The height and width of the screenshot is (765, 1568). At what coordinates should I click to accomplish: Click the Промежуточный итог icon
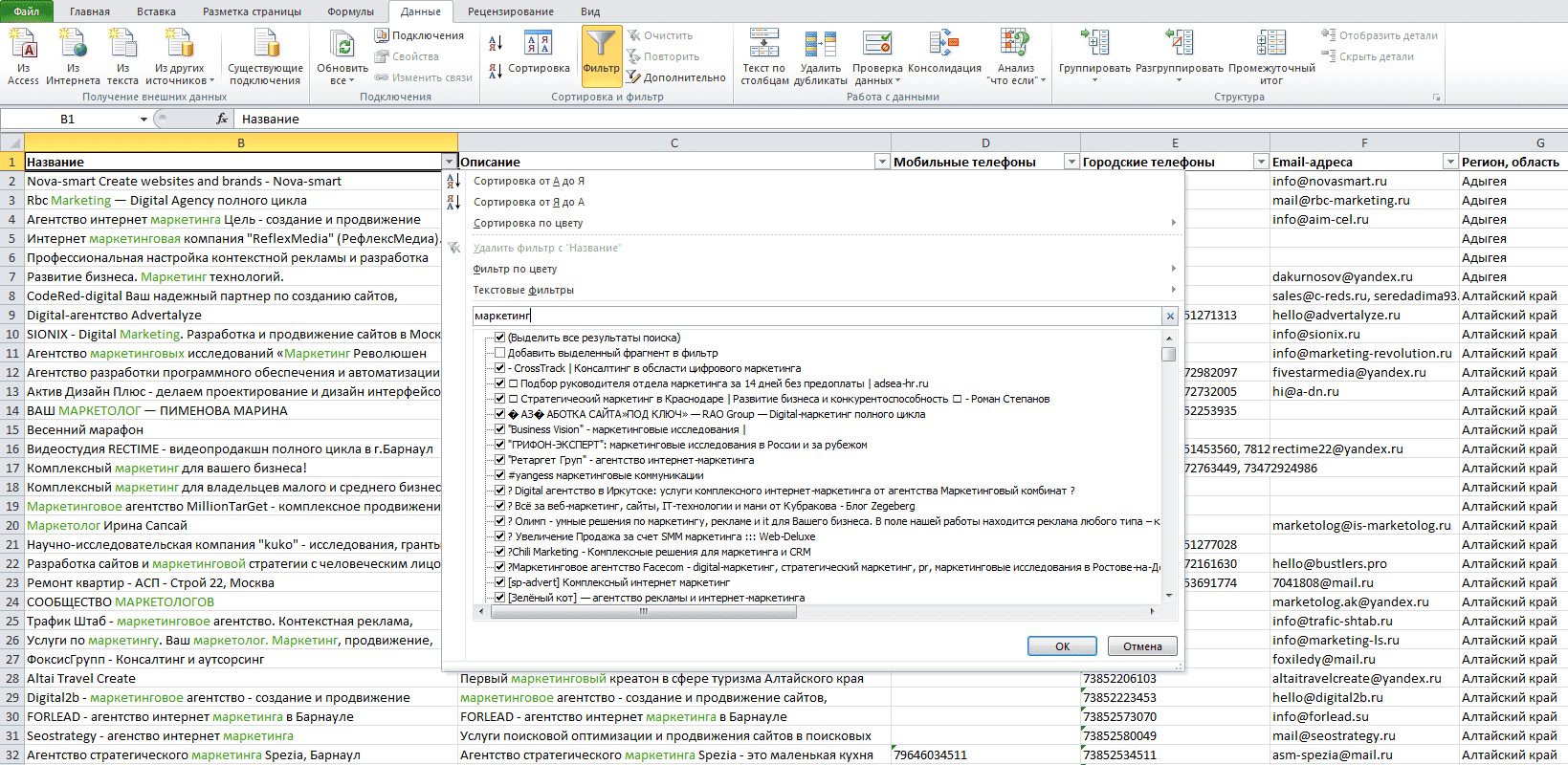[1270, 44]
